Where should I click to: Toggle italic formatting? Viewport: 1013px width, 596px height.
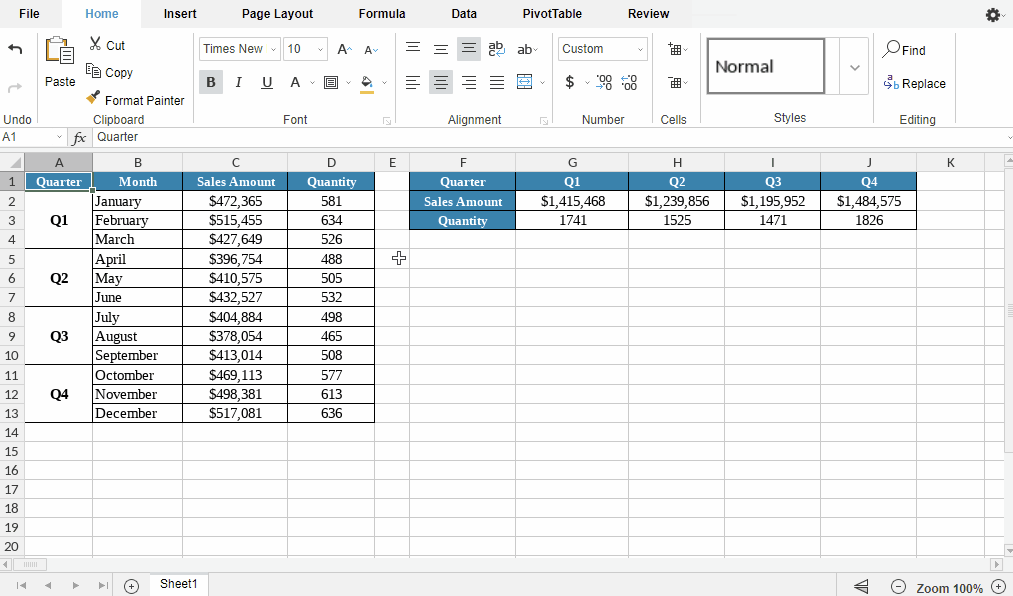pos(238,82)
